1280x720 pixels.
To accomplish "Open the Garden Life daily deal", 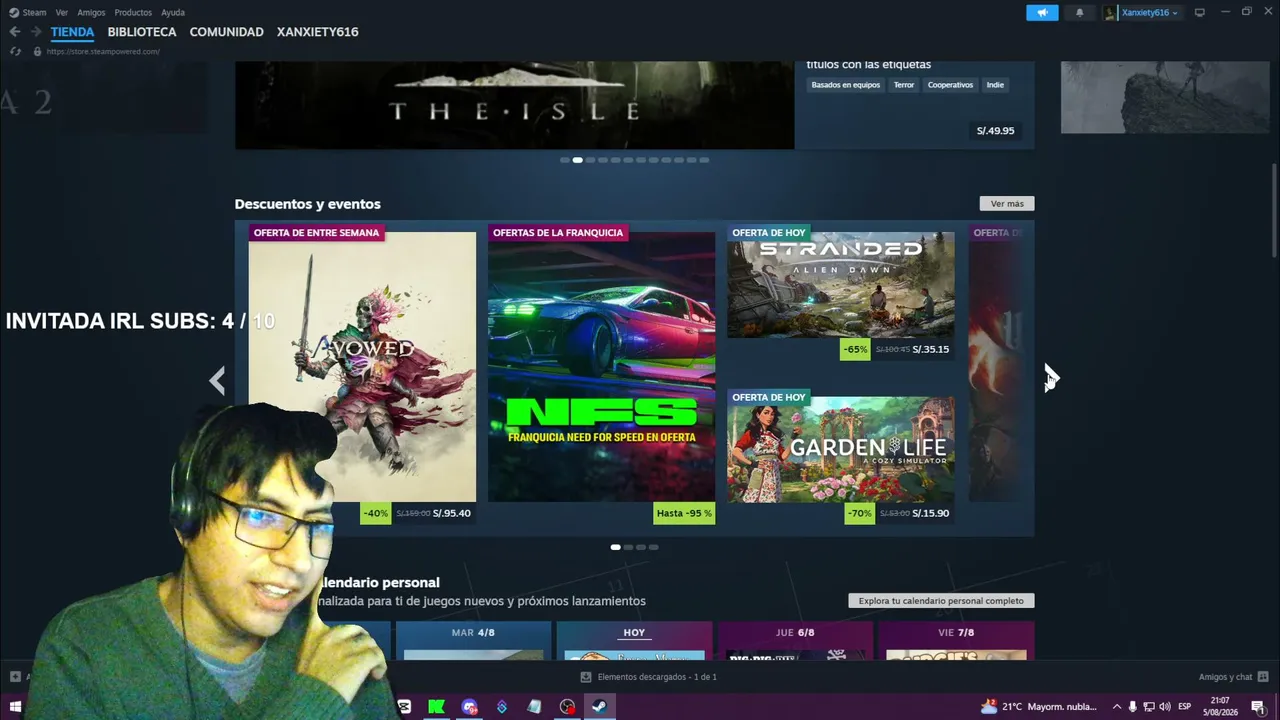I will 840,449.
